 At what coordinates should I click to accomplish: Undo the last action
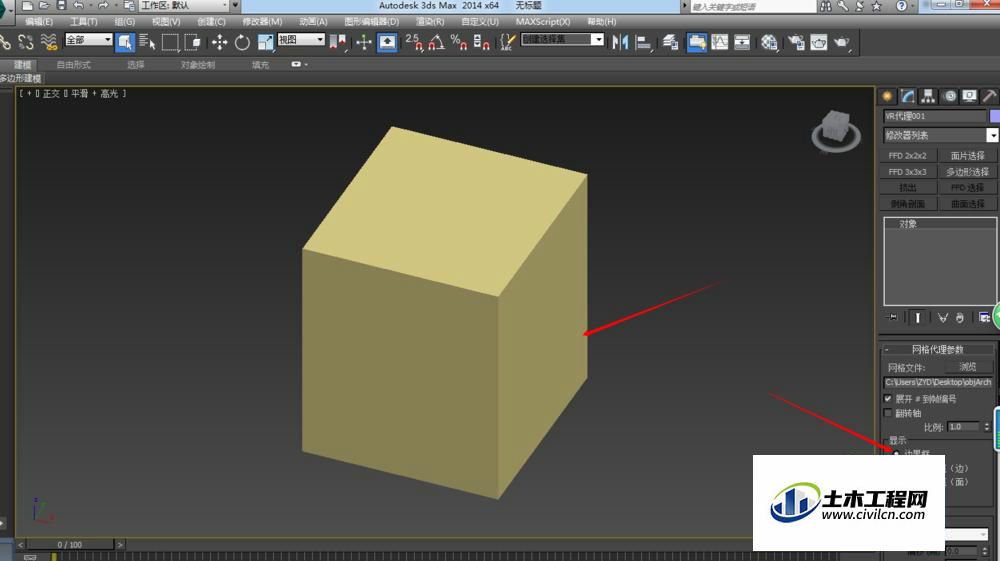(x=78, y=5)
